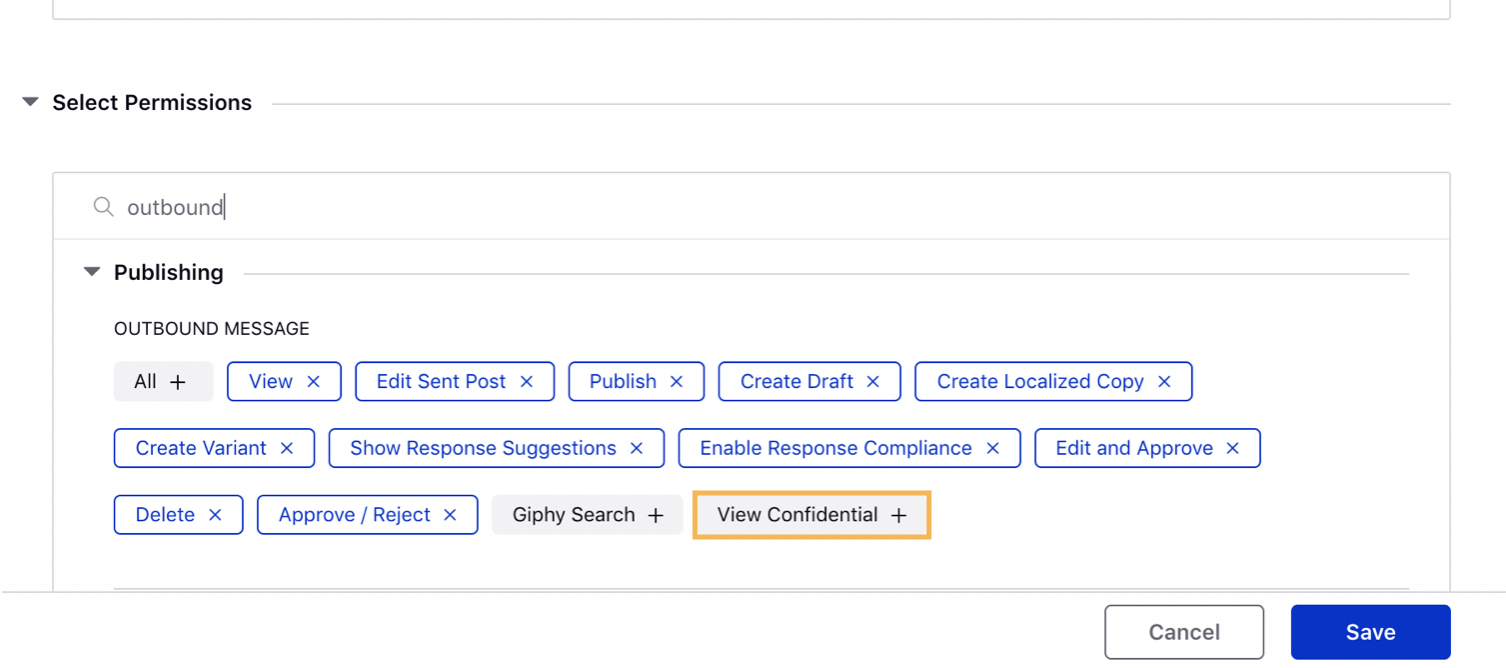1506x668 pixels.
Task: Click x on Show Response Suggestions chip
Action: click(636, 449)
